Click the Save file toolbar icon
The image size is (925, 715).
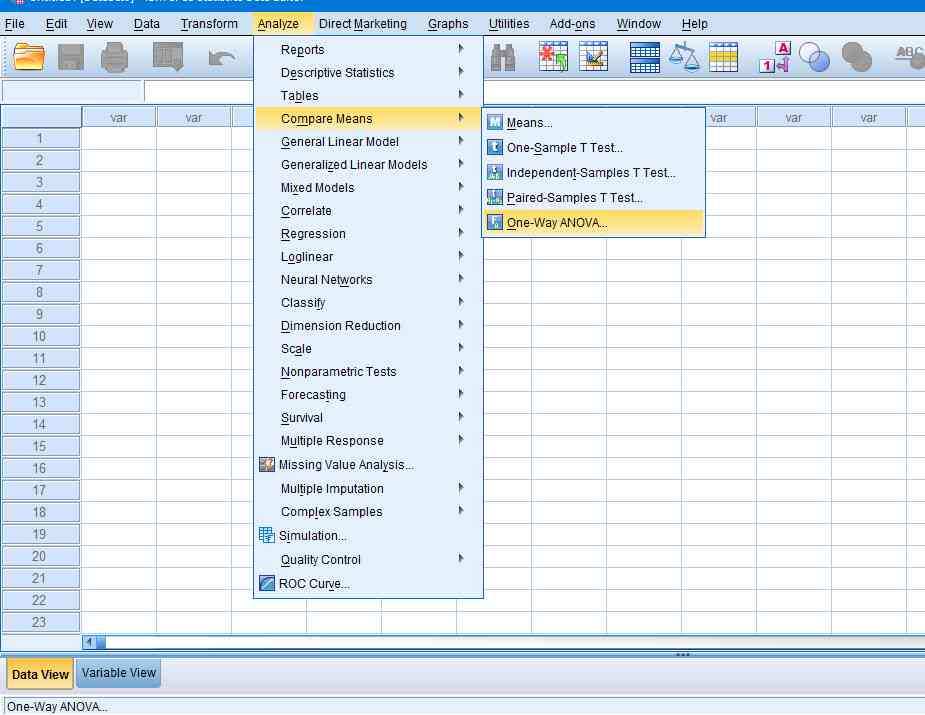(x=71, y=57)
